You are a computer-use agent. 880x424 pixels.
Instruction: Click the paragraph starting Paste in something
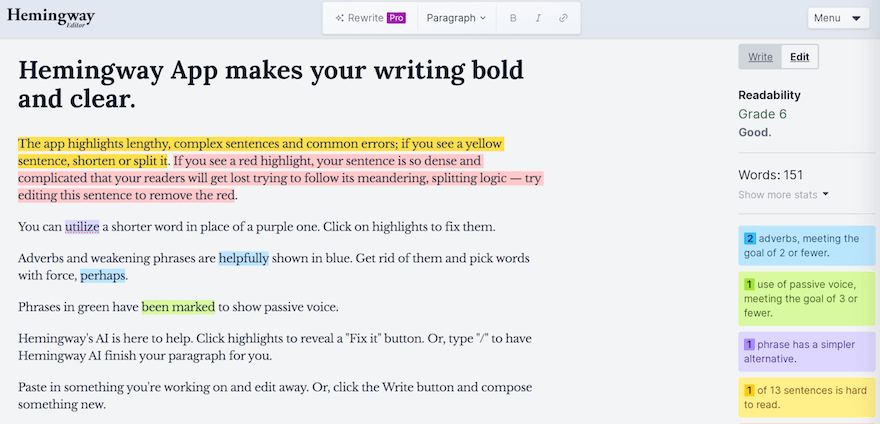[x=275, y=396]
